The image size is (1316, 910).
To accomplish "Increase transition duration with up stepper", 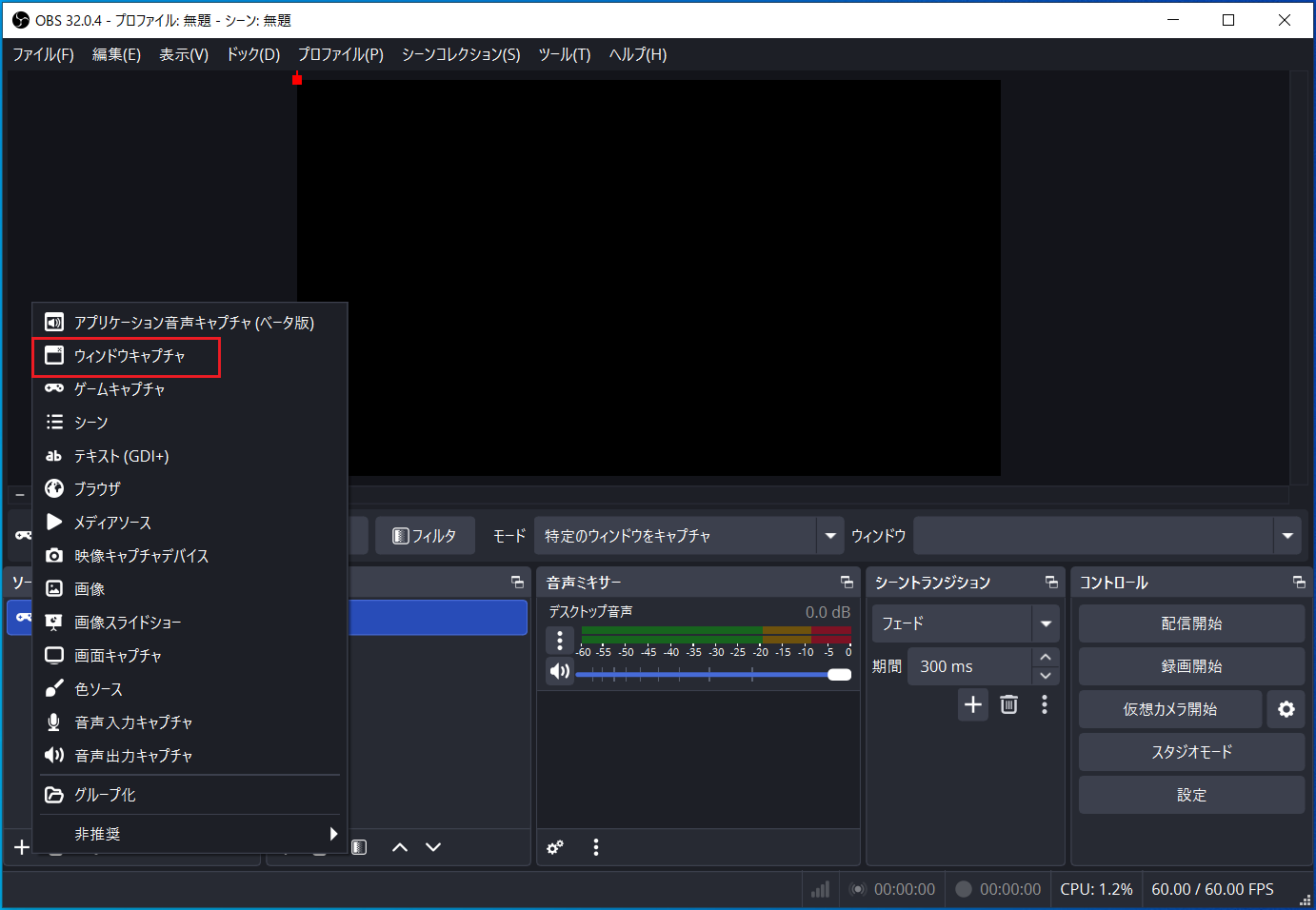I will [1045, 657].
